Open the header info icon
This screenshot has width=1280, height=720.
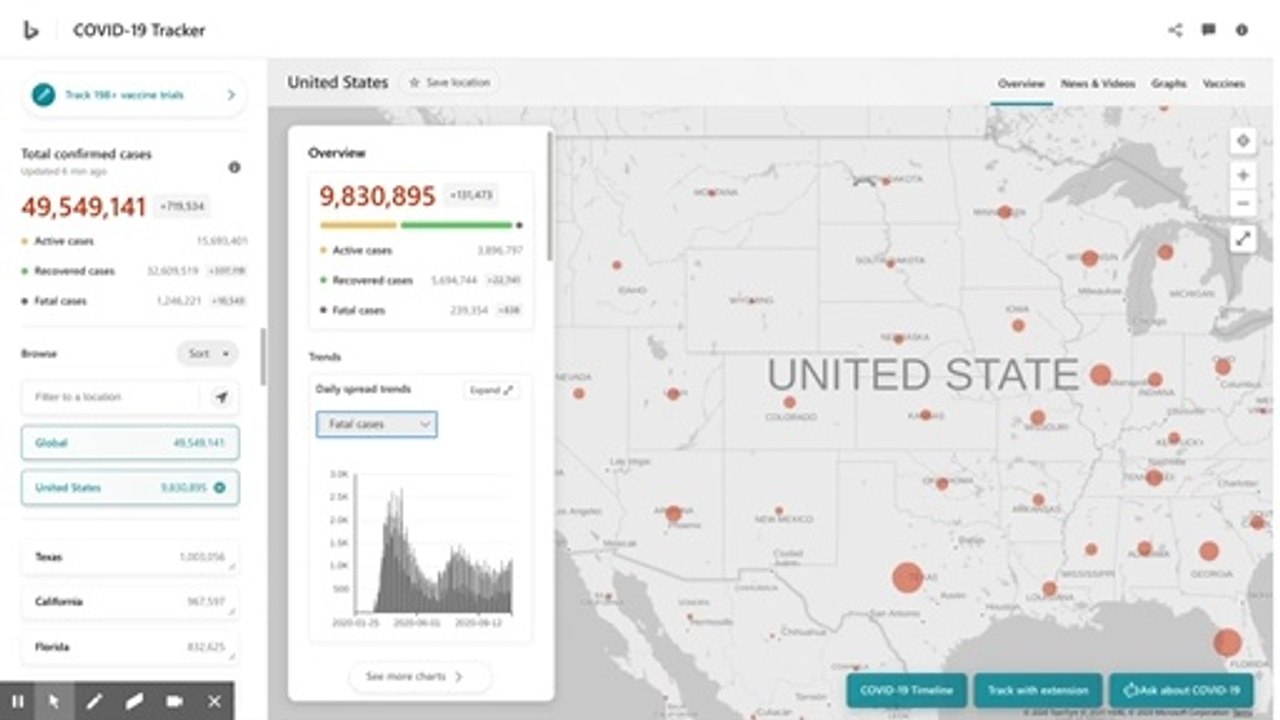(1242, 30)
